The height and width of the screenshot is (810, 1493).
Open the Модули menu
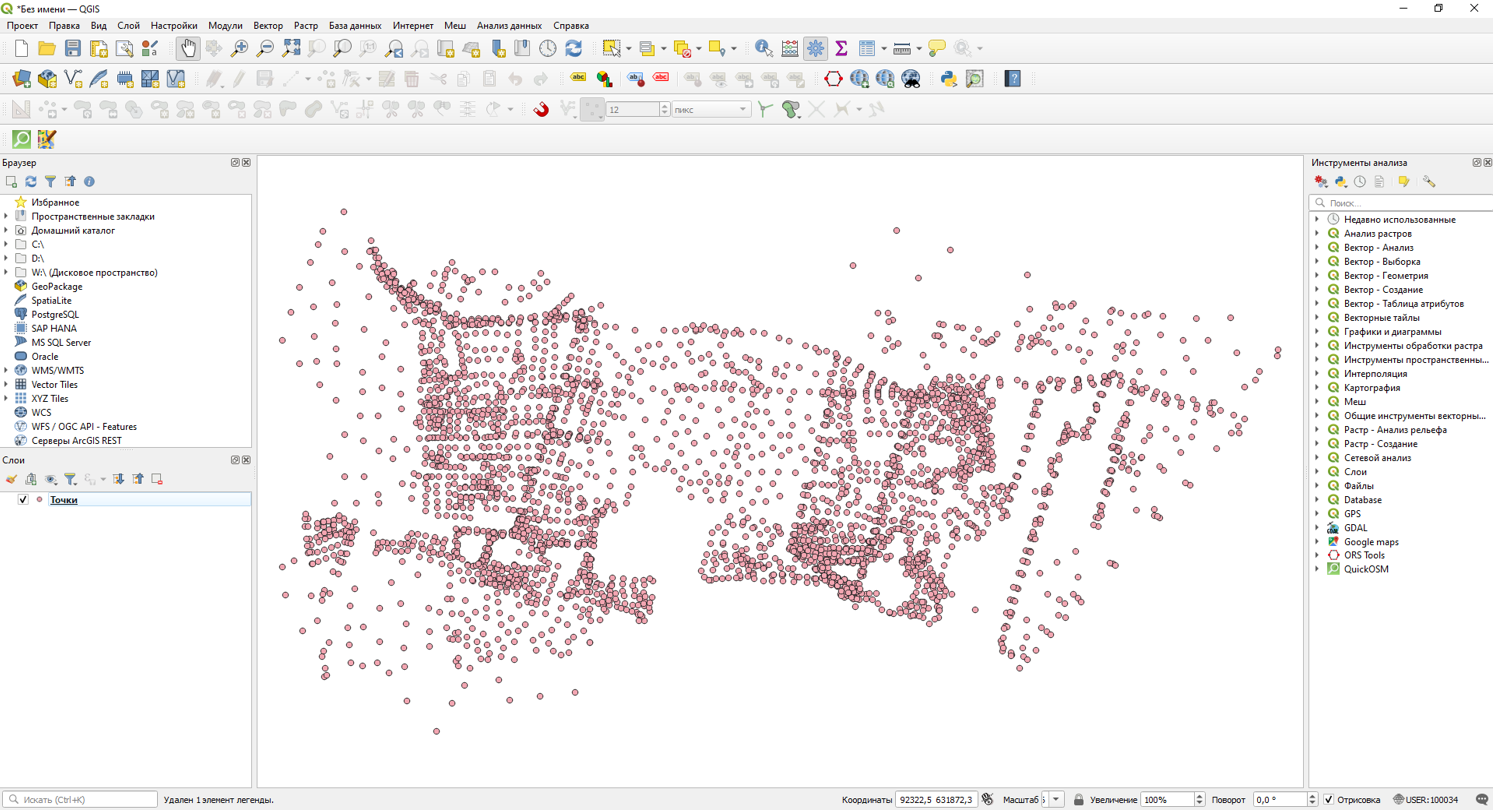coord(225,25)
